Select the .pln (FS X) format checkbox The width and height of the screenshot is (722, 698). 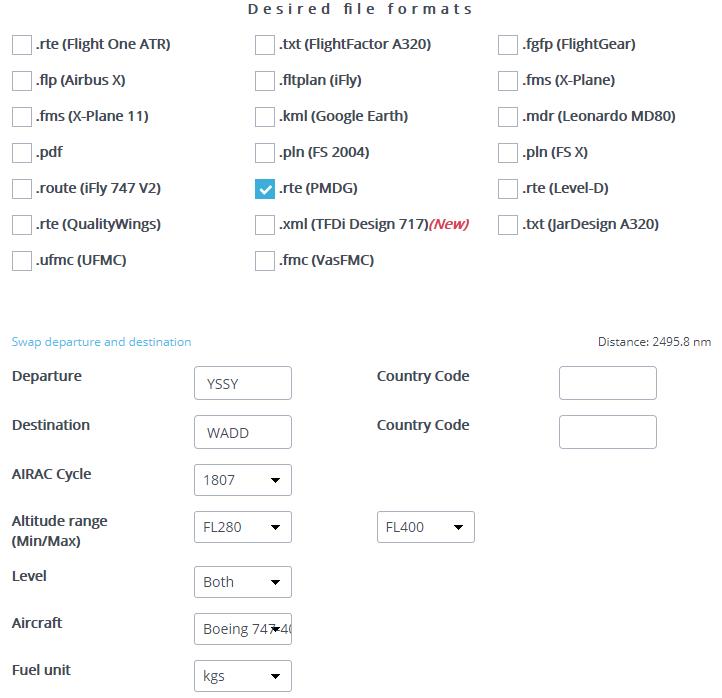pos(508,153)
